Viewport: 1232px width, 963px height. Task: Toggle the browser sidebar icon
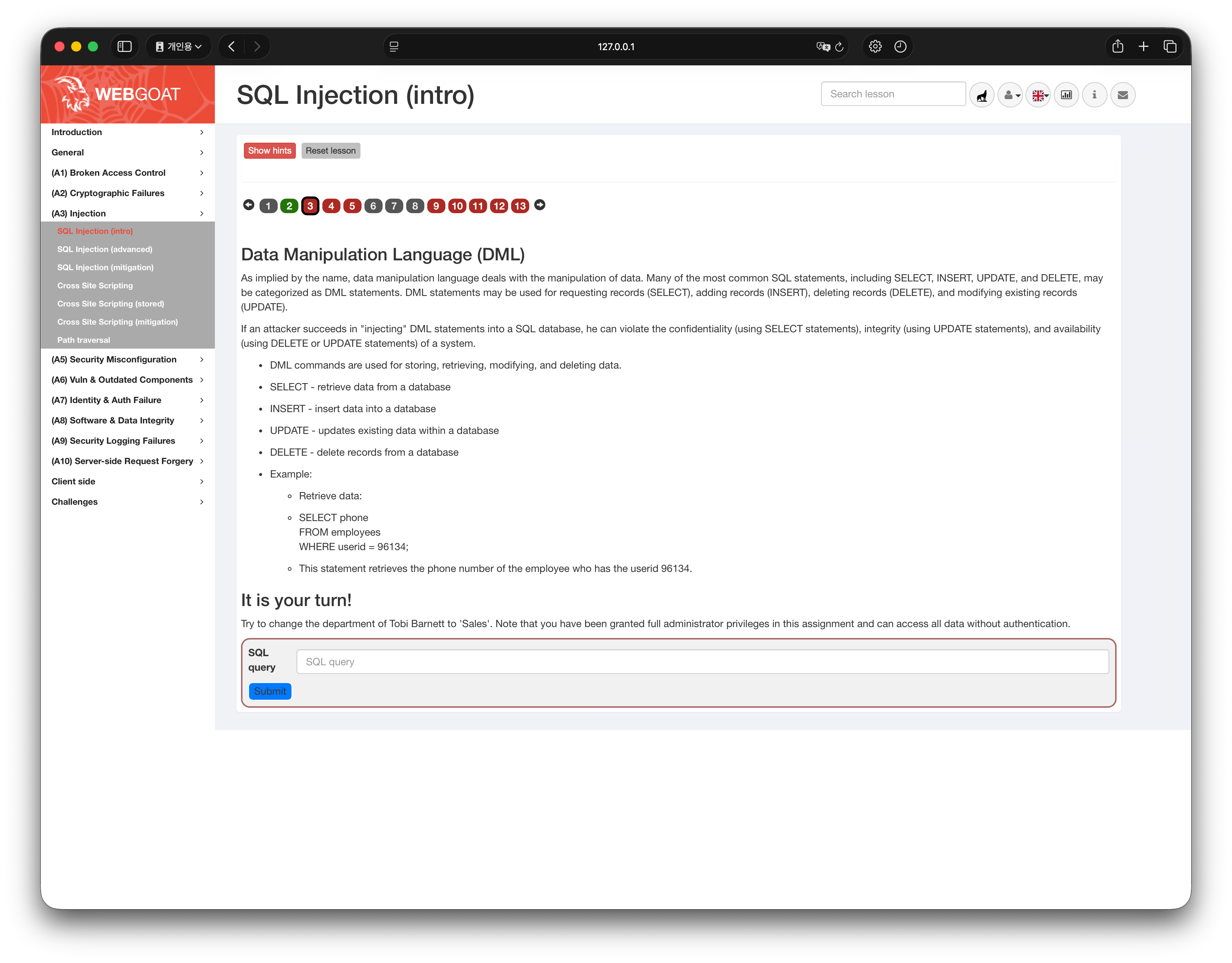[x=125, y=46]
